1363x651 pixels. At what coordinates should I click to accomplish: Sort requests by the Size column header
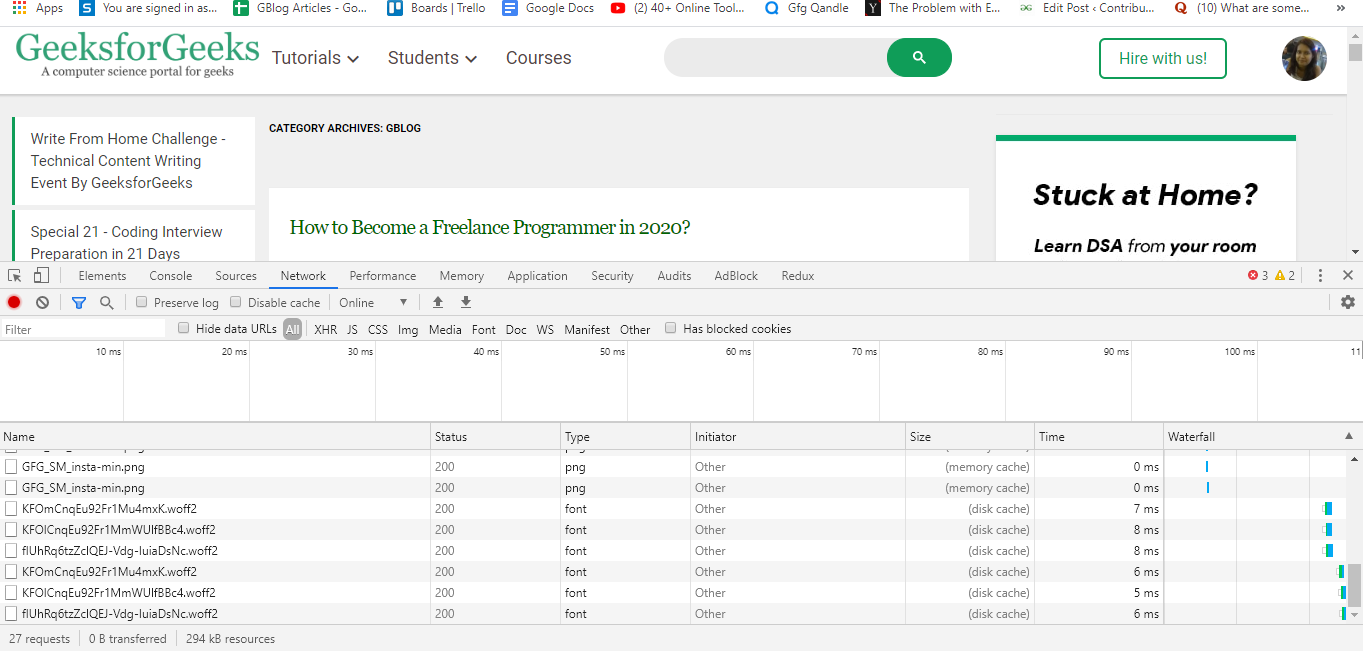click(x=970, y=437)
